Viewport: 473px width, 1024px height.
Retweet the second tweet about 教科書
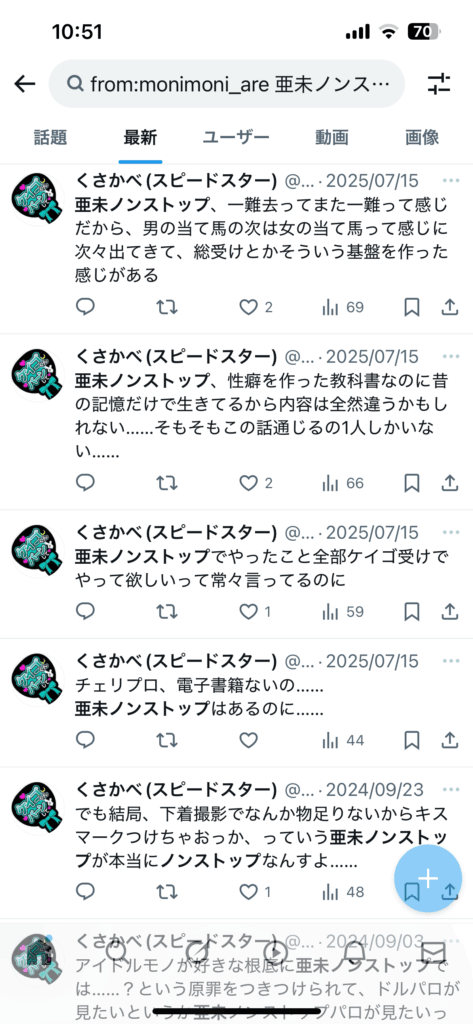click(x=167, y=483)
